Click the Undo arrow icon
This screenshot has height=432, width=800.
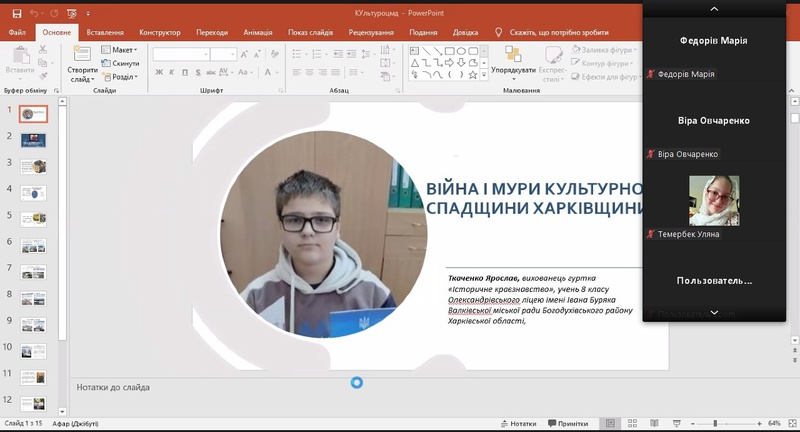pyautogui.click(x=34, y=13)
